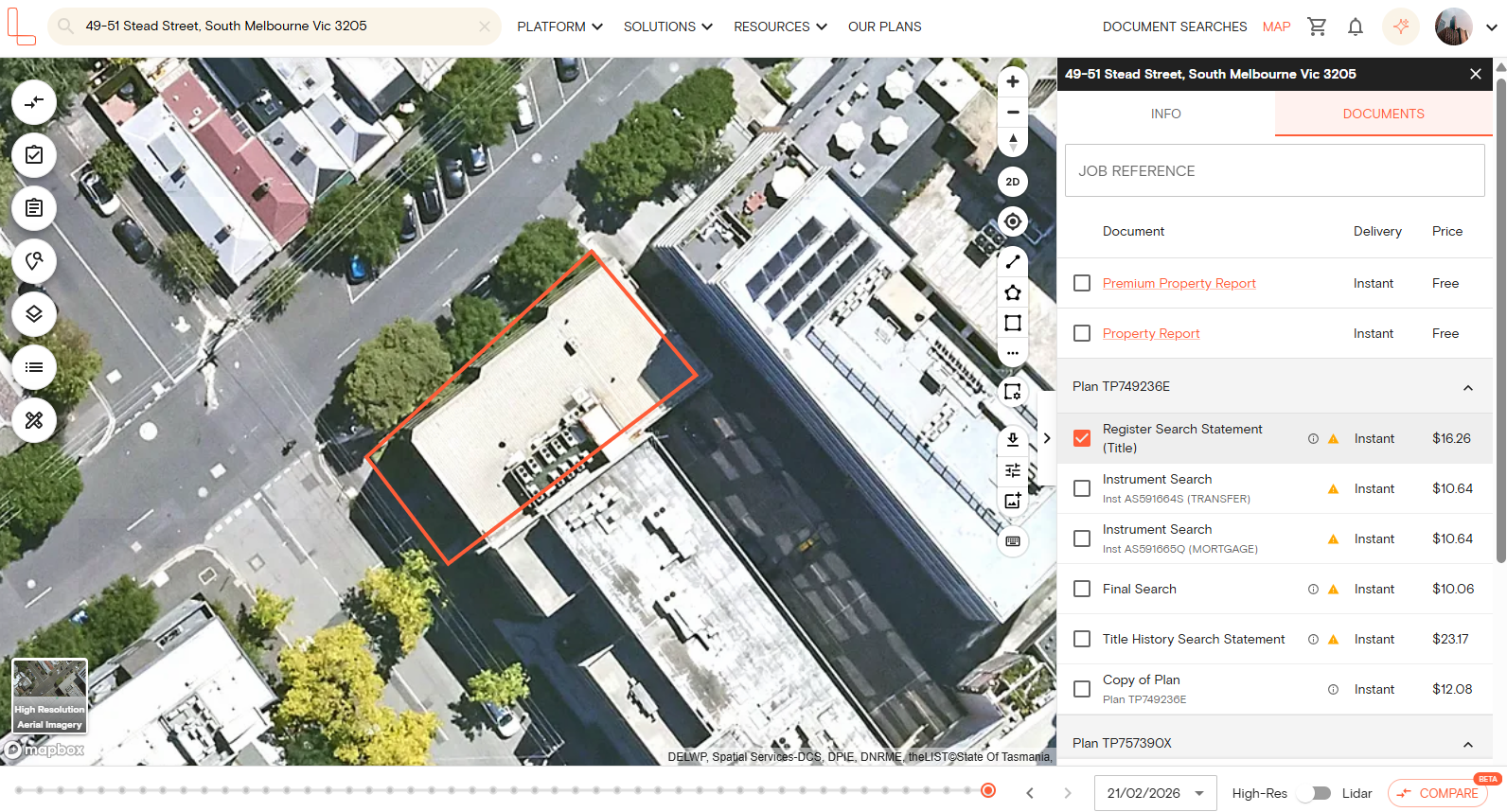Open the map layers icon

point(34,314)
